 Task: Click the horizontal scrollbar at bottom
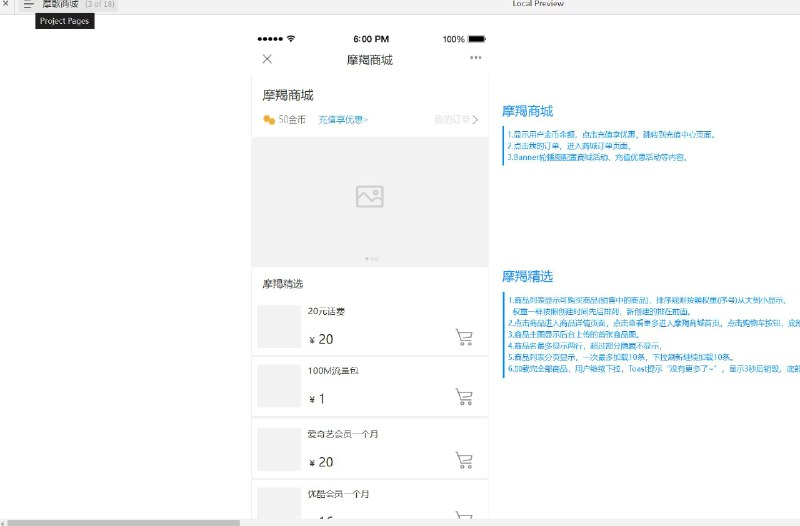(x=122, y=523)
